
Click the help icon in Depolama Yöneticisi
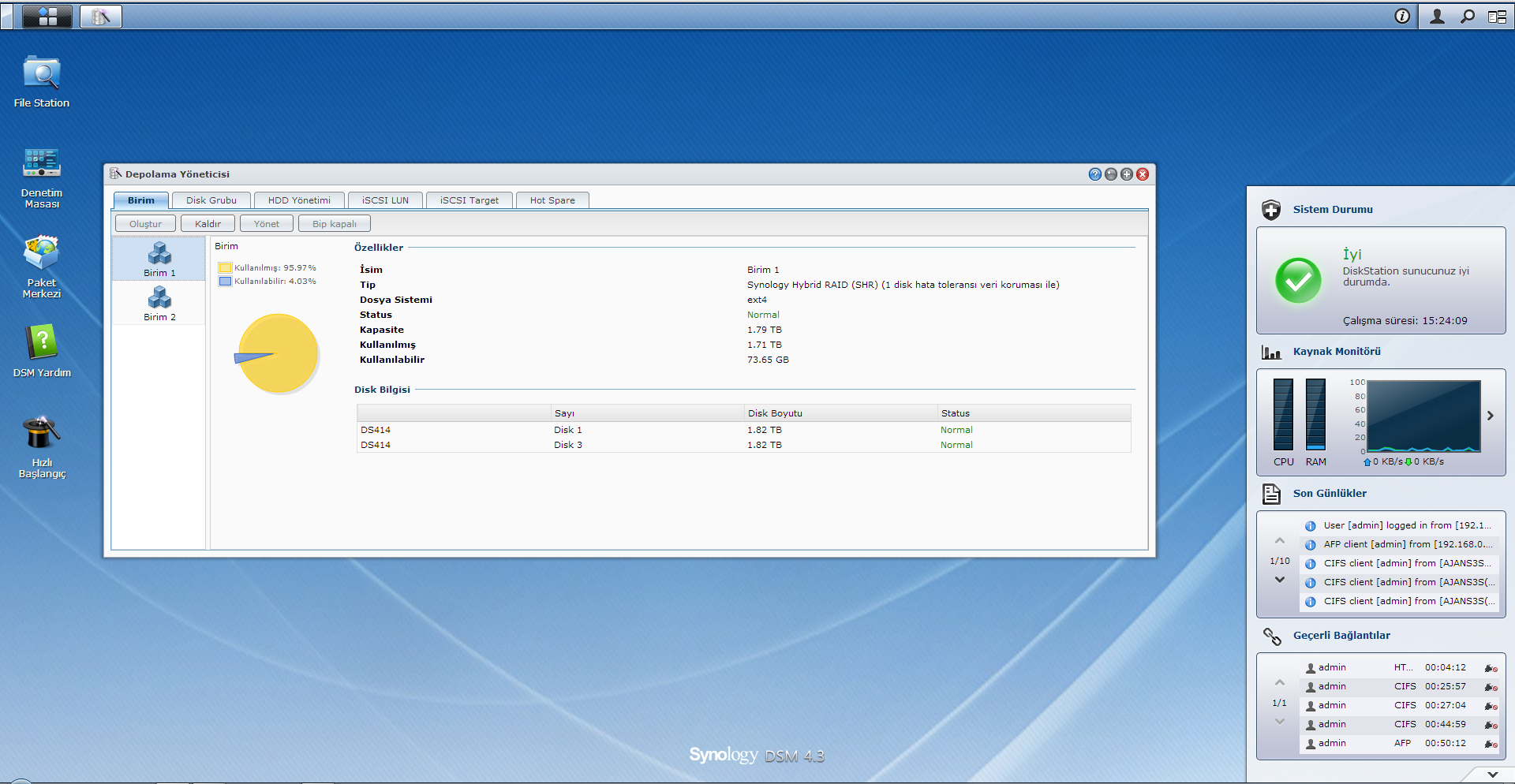(x=1094, y=174)
